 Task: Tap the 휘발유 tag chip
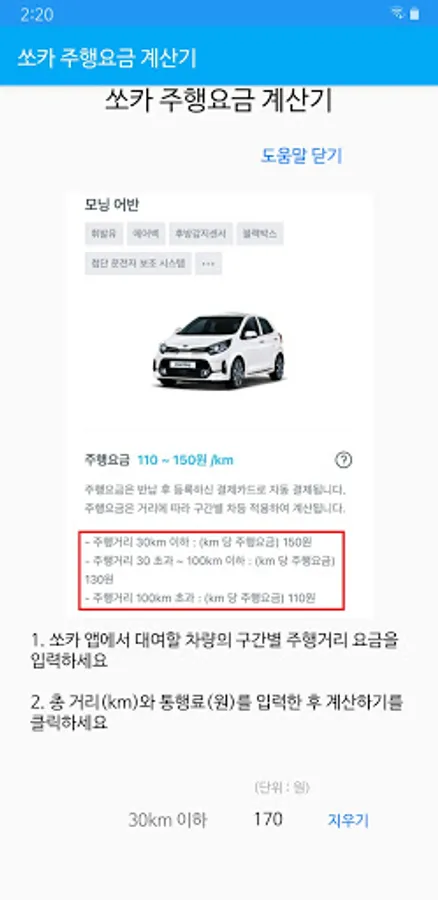(x=103, y=234)
